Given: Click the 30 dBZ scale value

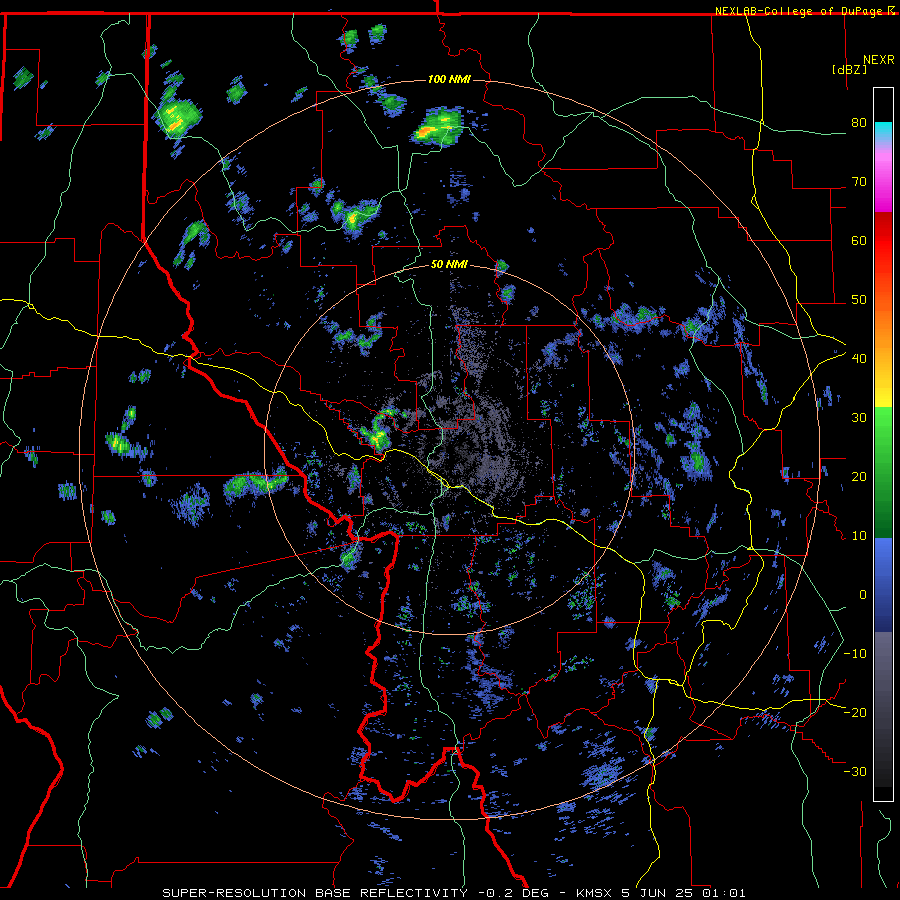Looking at the screenshot, I should [x=859, y=418].
